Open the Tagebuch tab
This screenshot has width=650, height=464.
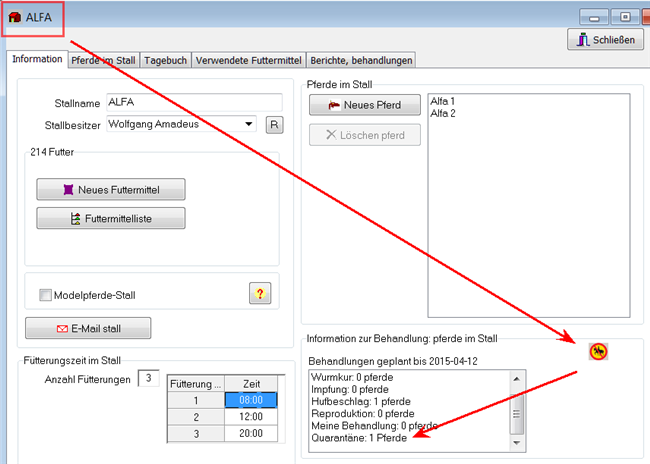pyautogui.click(x=165, y=60)
